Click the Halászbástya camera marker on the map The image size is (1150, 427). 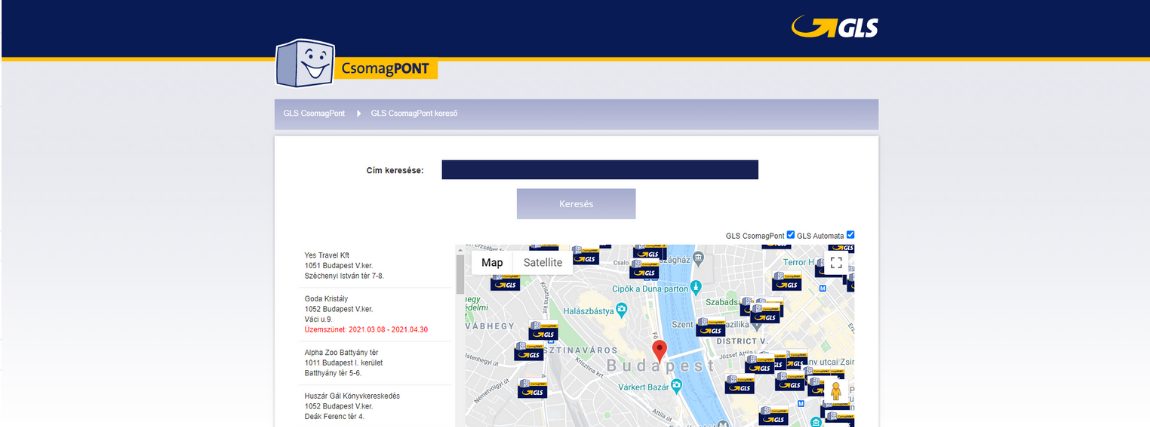pos(620,310)
